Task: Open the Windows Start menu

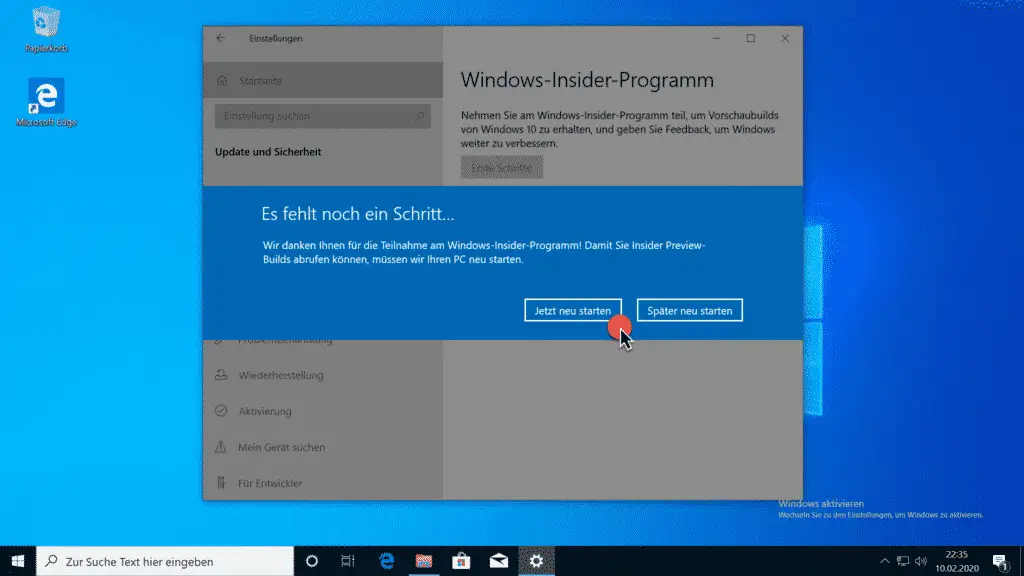Action: coord(18,561)
